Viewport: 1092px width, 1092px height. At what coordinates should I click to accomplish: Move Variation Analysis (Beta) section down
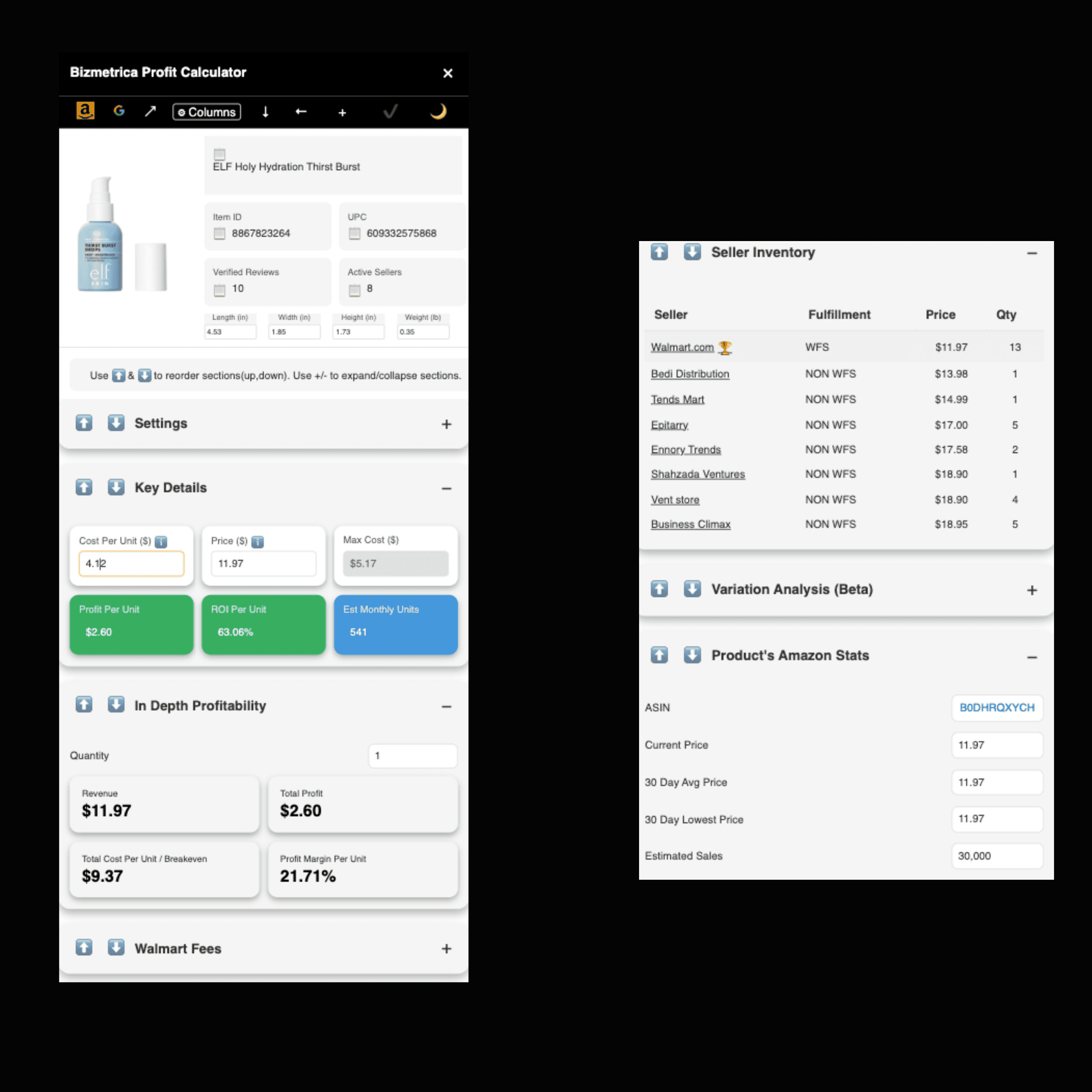[692, 588]
